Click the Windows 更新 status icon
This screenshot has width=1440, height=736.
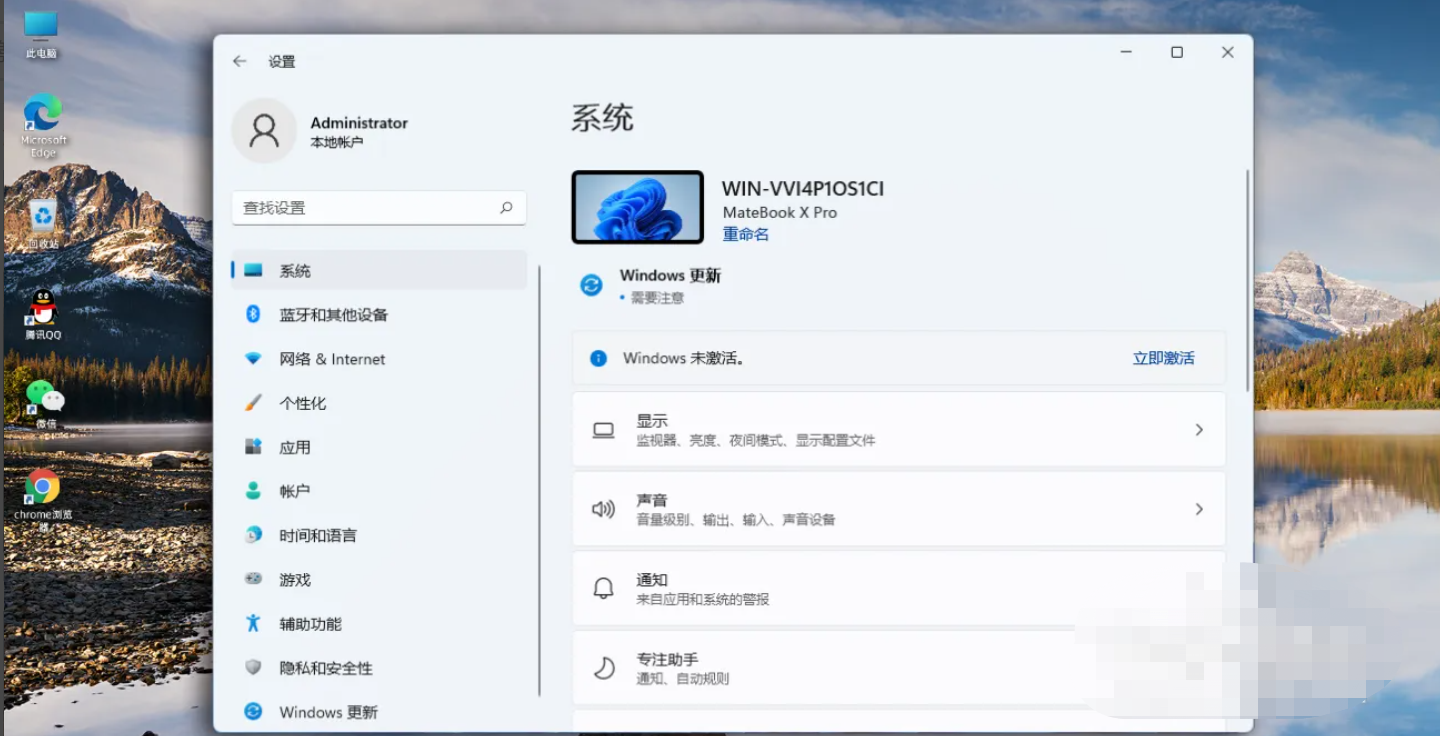coord(591,285)
